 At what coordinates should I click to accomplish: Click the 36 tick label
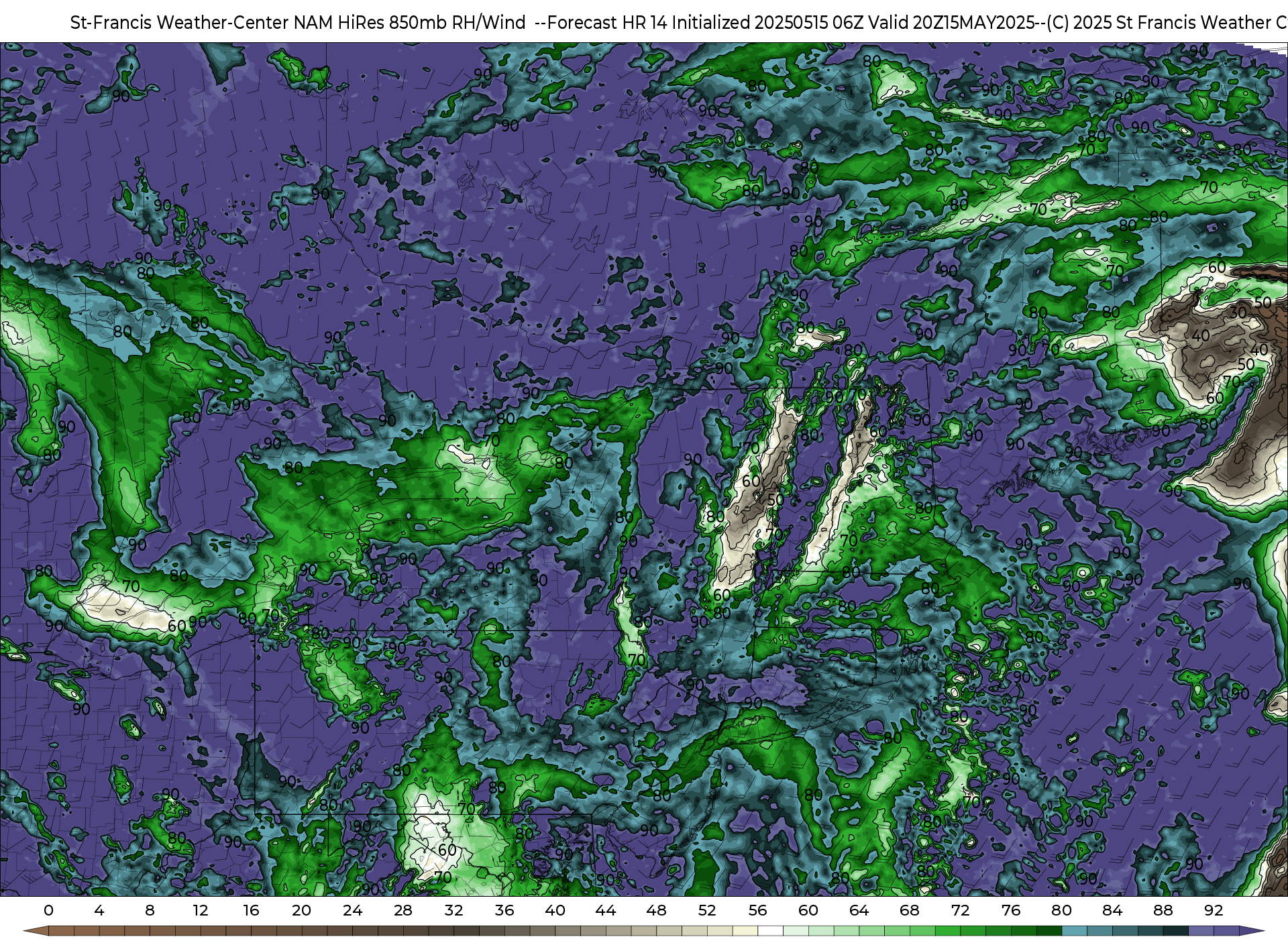point(504,910)
